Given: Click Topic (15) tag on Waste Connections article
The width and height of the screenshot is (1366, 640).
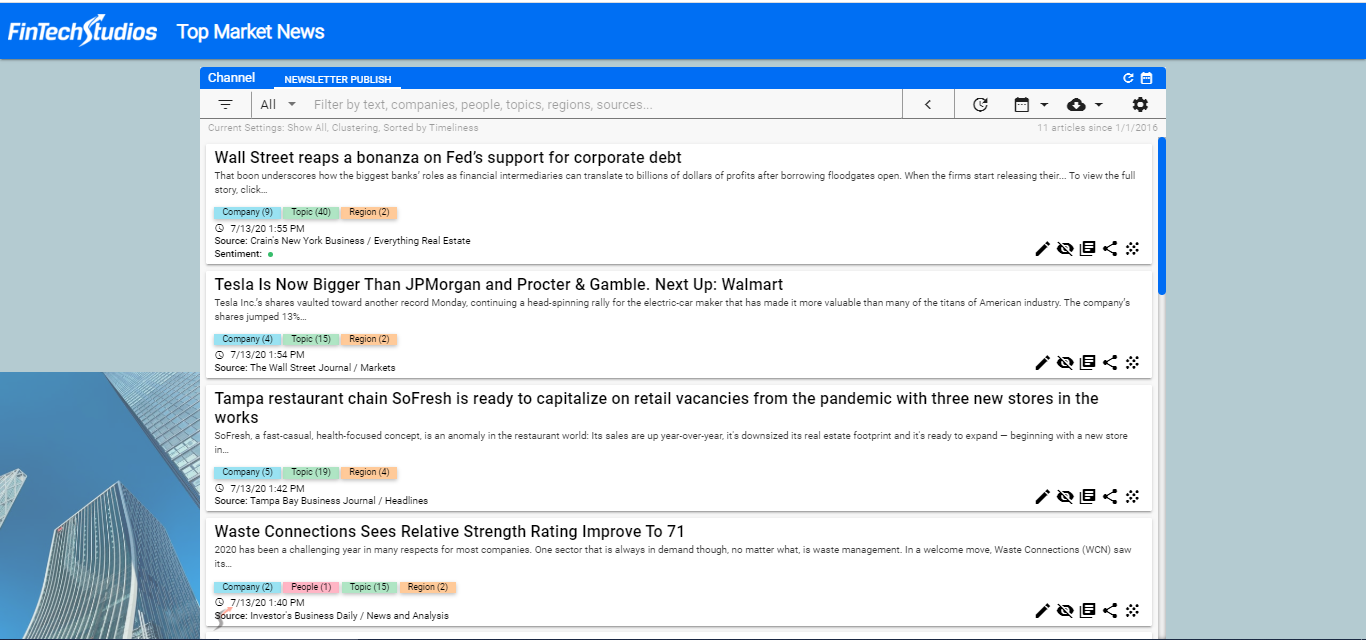Looking at the screenshot, I should [x=369, y=588].
